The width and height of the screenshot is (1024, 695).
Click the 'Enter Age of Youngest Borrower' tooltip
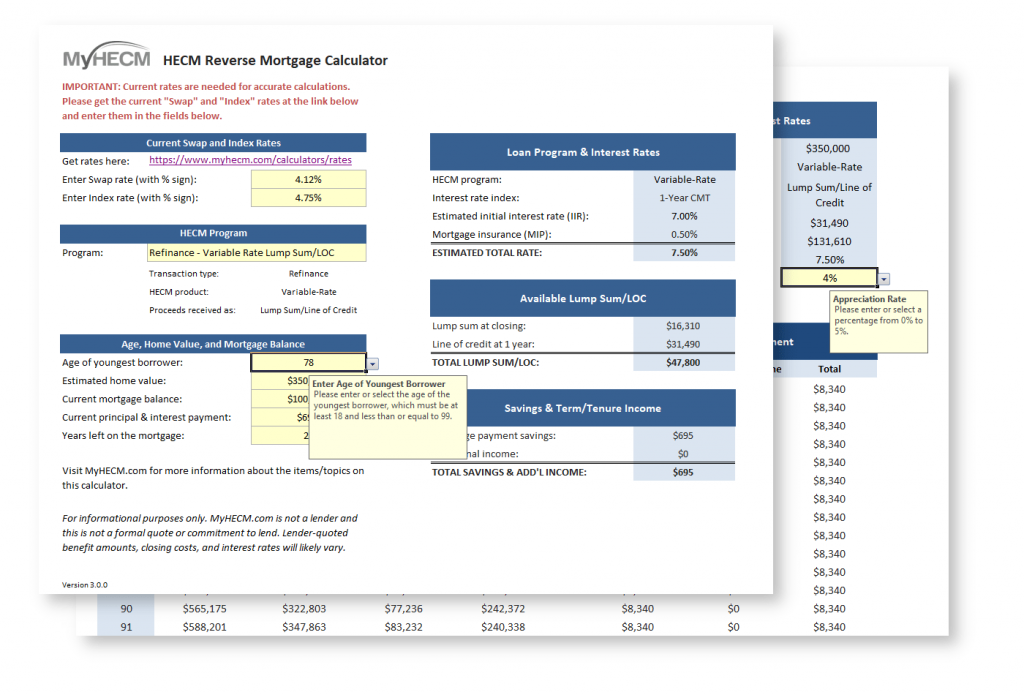pos(388,417)
